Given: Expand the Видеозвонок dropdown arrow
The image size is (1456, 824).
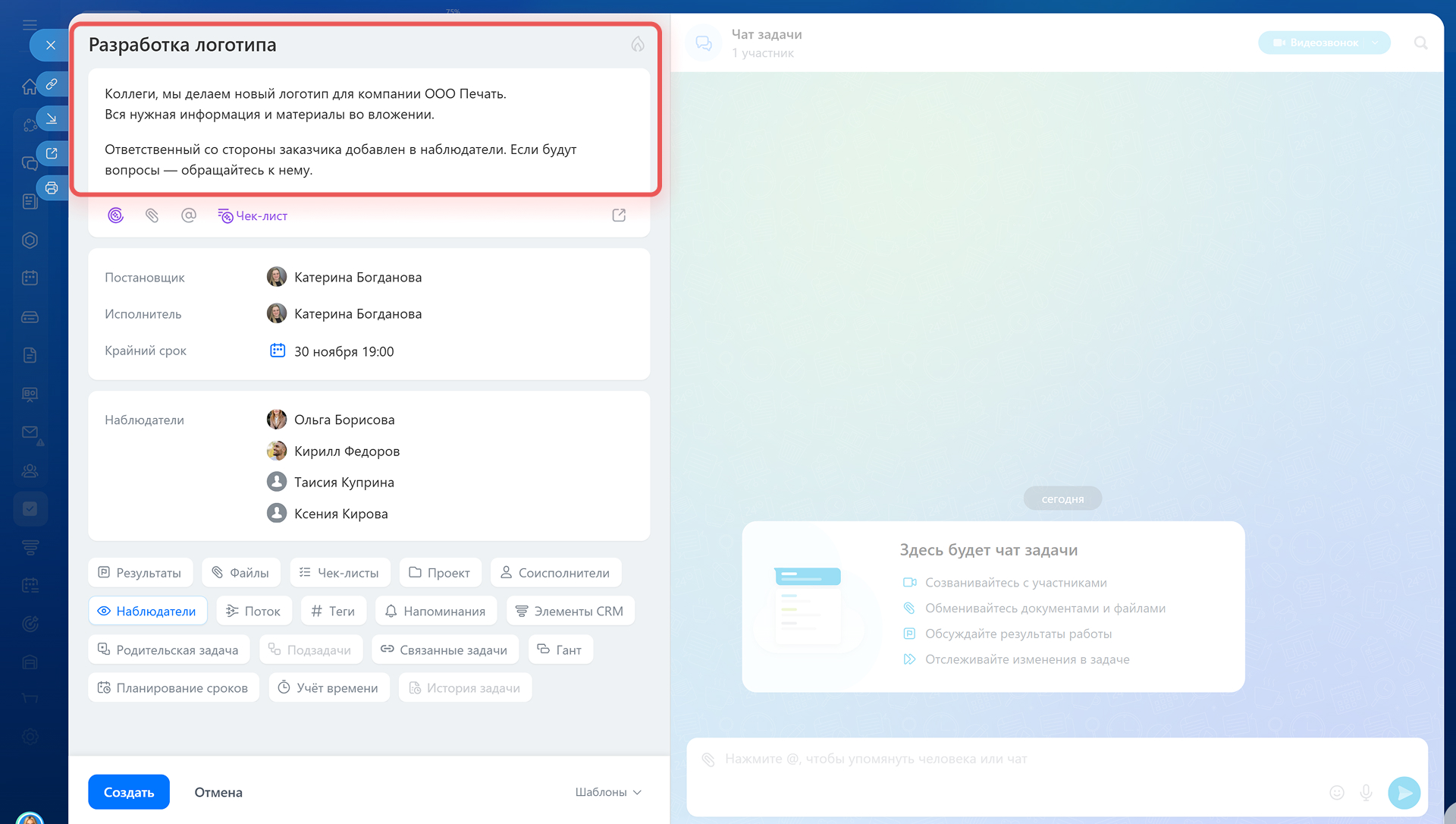Looking at the screenshot, I should (x=1375, y=42).
